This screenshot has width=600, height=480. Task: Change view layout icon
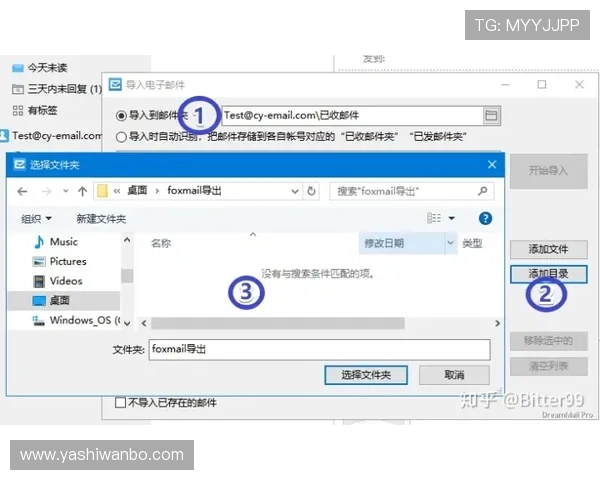(x=434, y=218)
